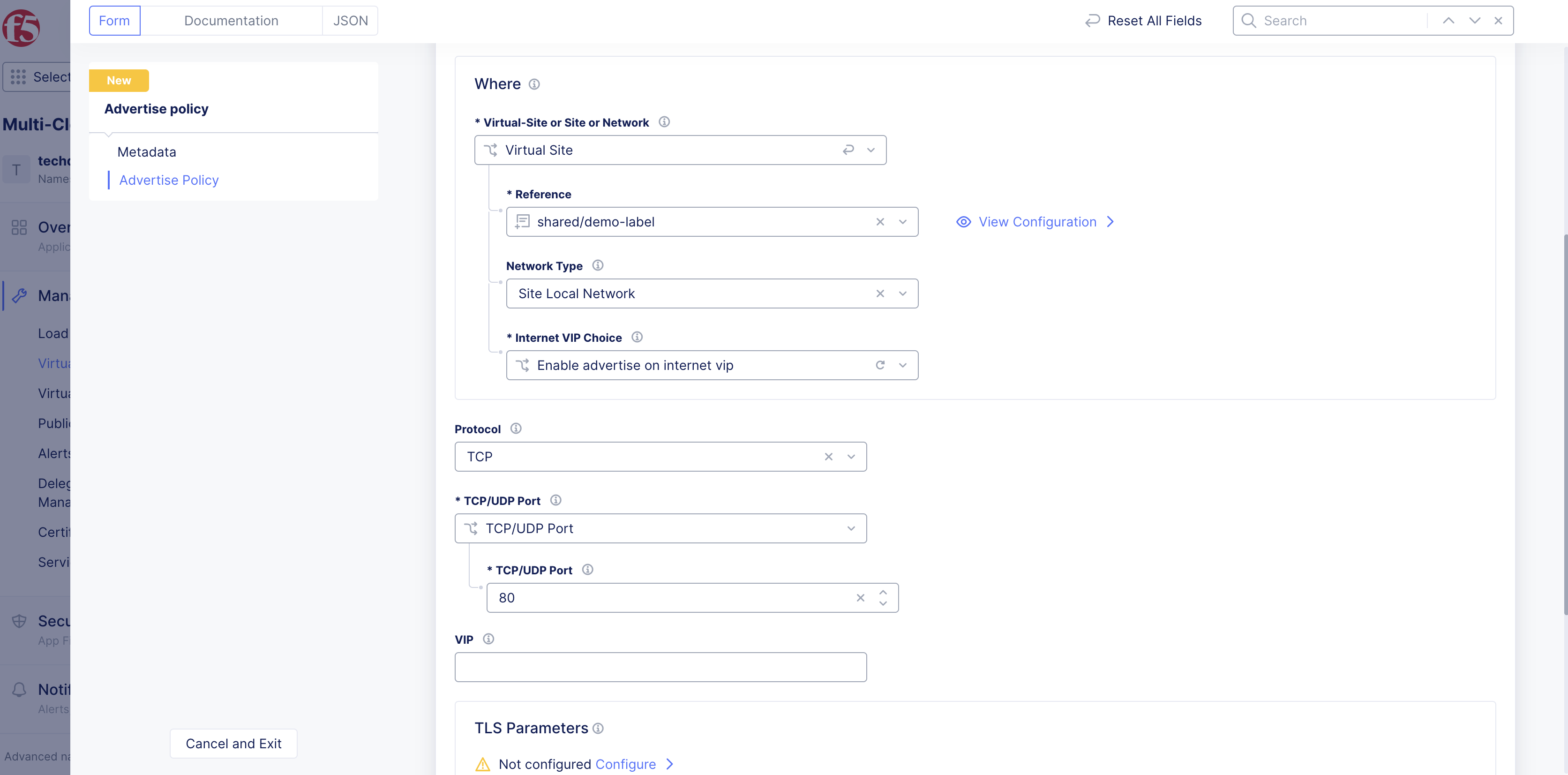The height and width of the screenshot is (775, 1568).
Task: Go to the previous search result
Action: tap(1448, 21)
